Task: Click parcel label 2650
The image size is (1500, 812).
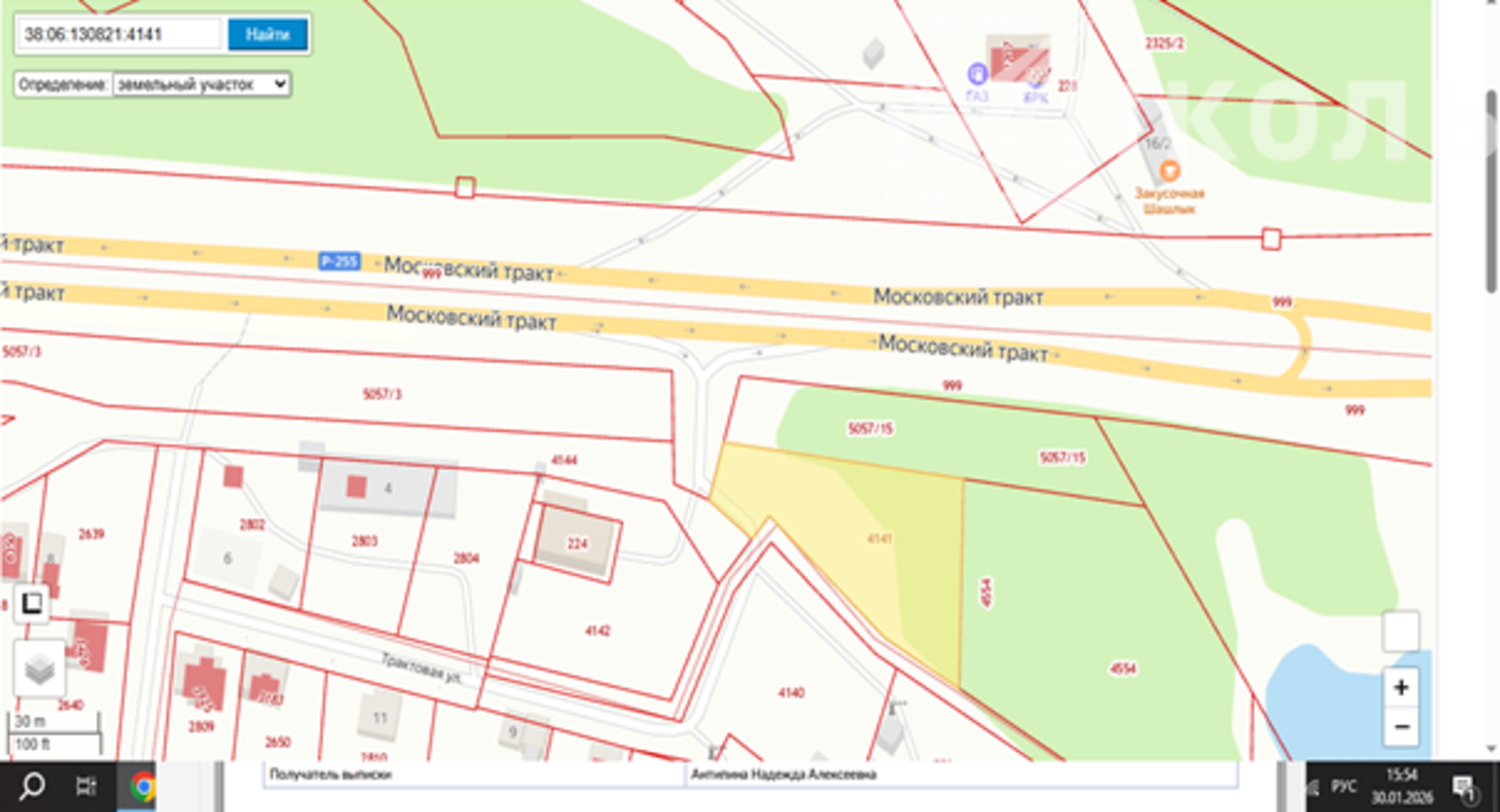Action: [x=277, y=742]
